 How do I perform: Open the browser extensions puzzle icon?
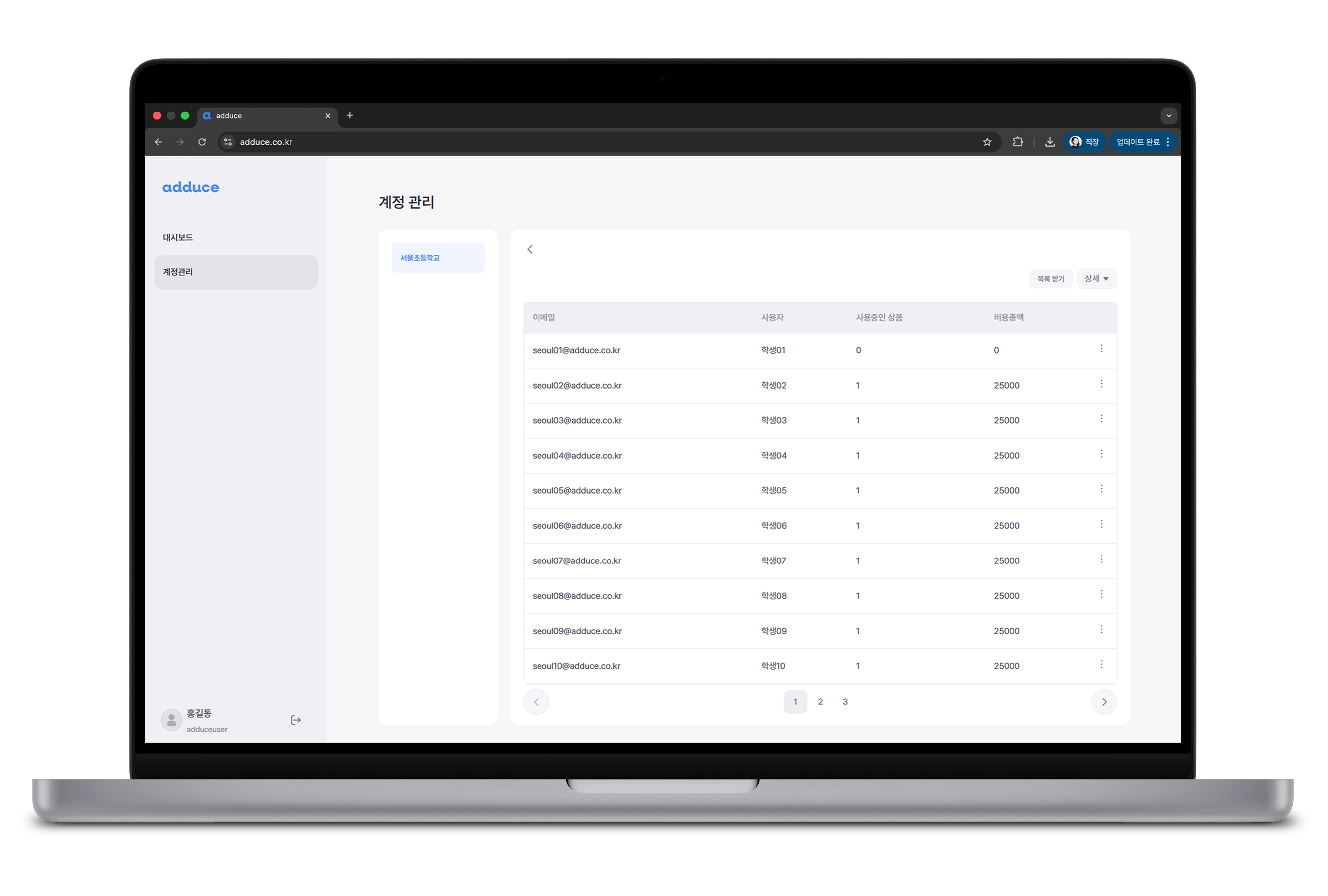[x=1018, y=142]
